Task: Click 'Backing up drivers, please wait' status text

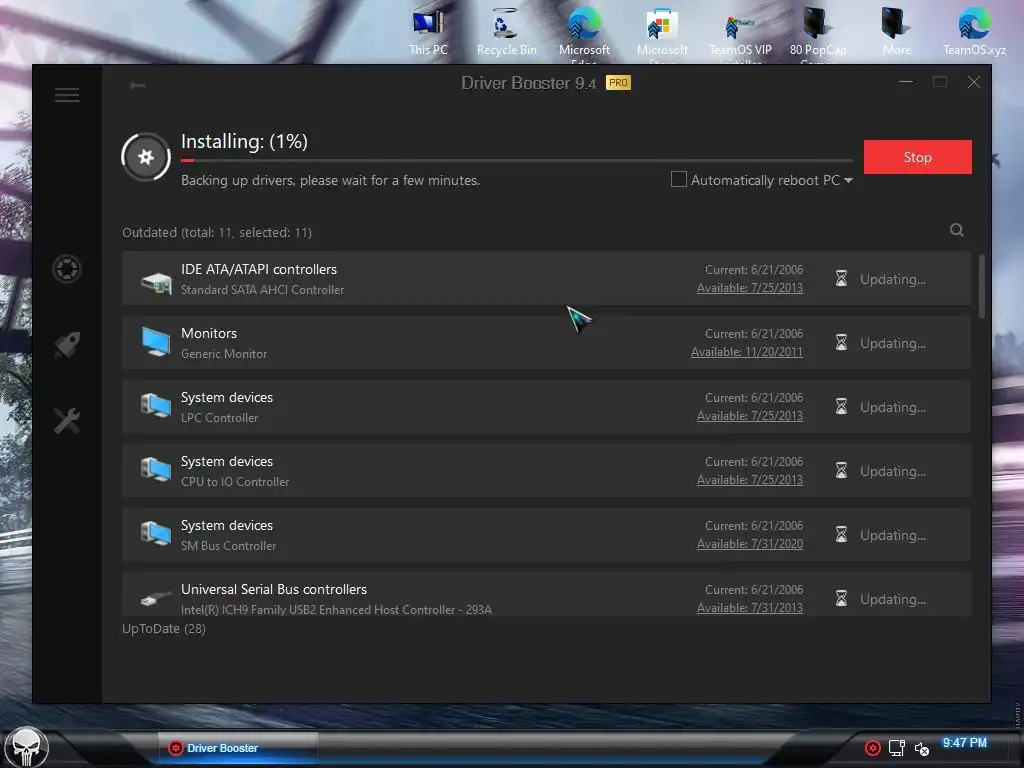Action: (330, 180)
